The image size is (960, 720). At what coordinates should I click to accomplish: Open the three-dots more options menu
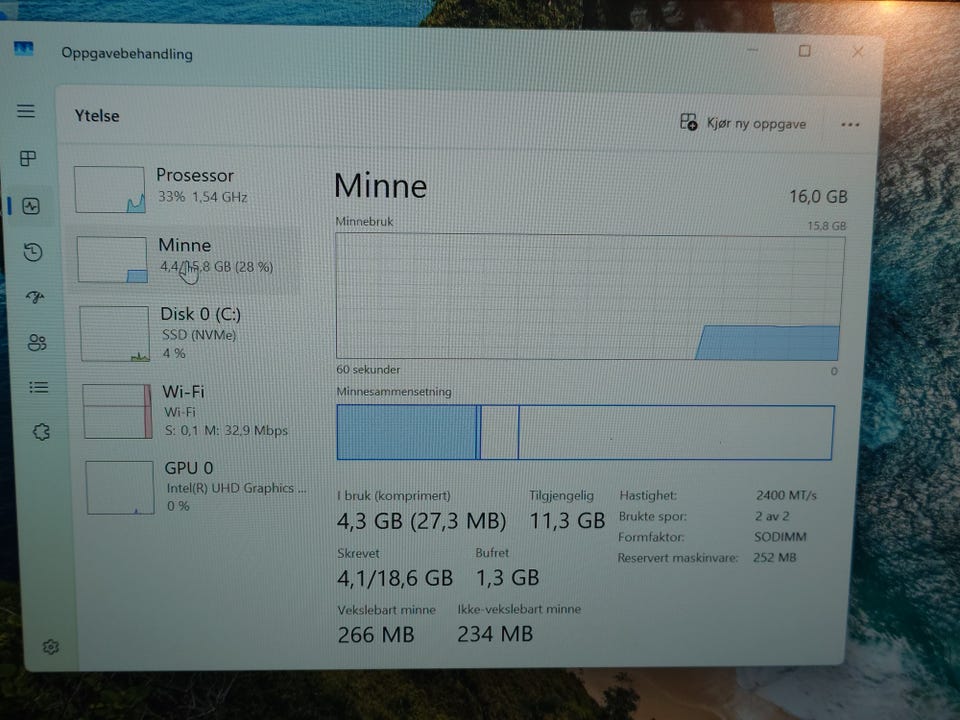pyautogui.click(x=850, y=124)
